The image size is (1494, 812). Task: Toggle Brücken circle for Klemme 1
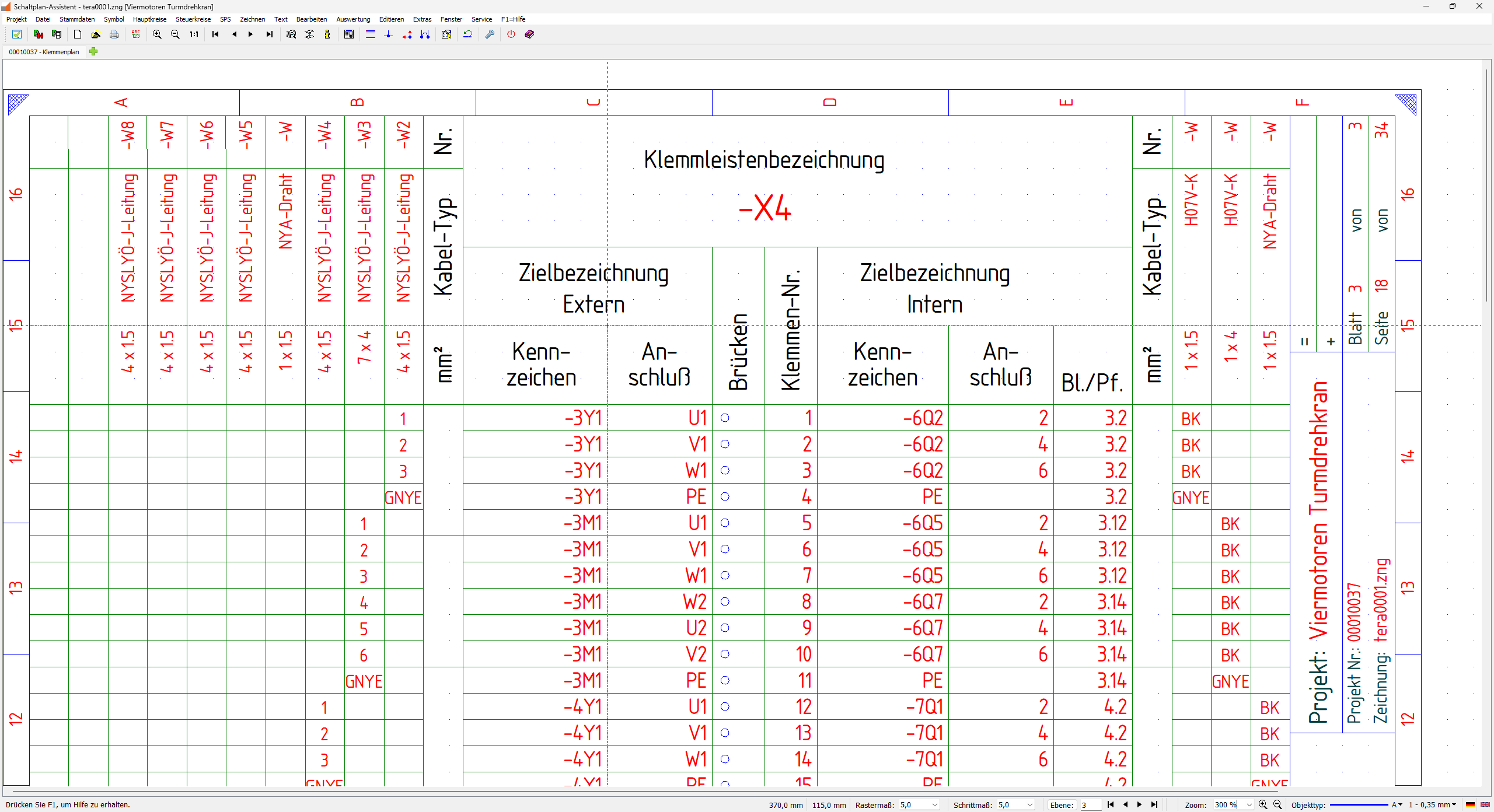[x=725, y=418]
